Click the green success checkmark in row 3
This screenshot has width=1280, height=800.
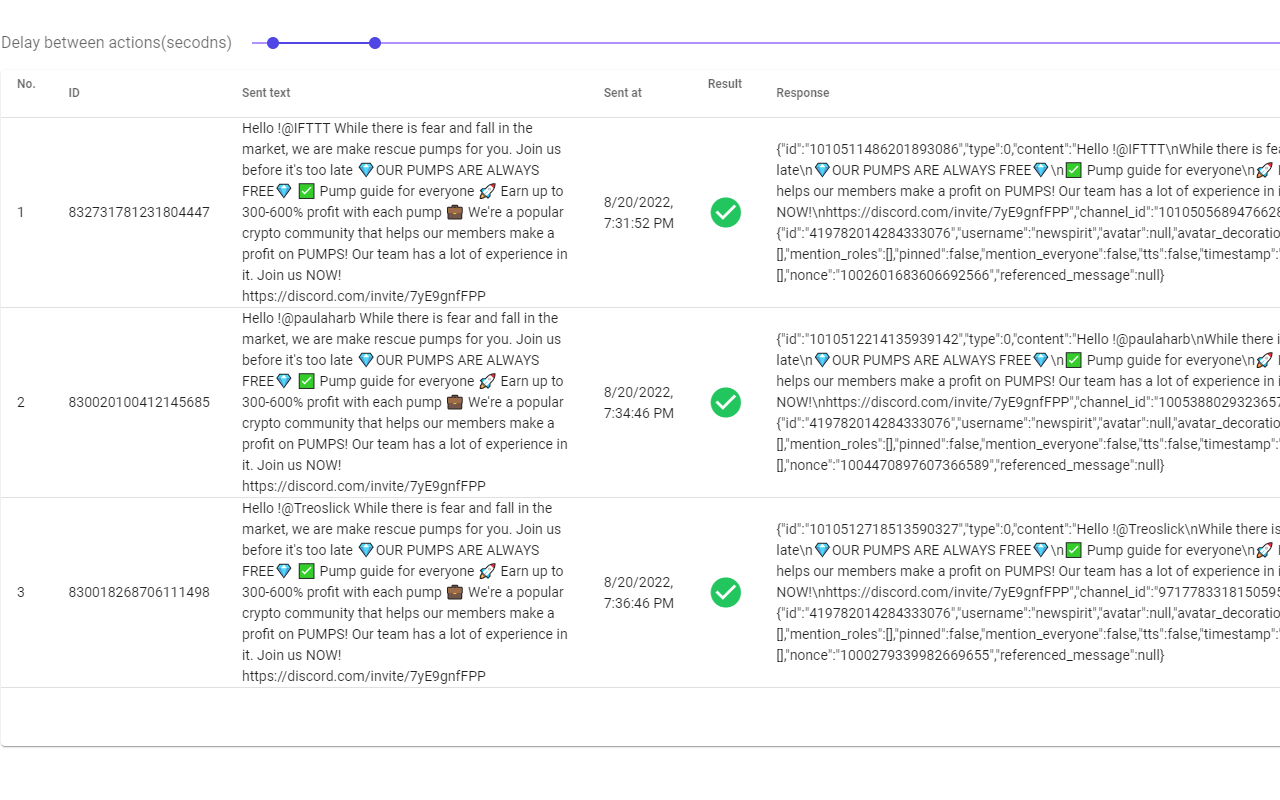tap(725, 592)
